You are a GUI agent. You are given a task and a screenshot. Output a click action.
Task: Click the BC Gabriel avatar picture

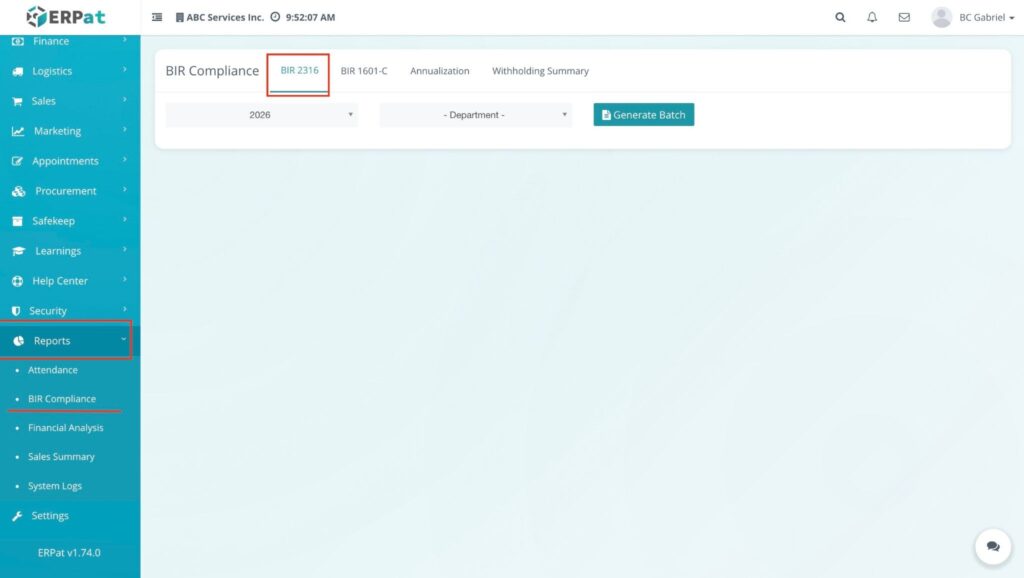coord(941,17)
